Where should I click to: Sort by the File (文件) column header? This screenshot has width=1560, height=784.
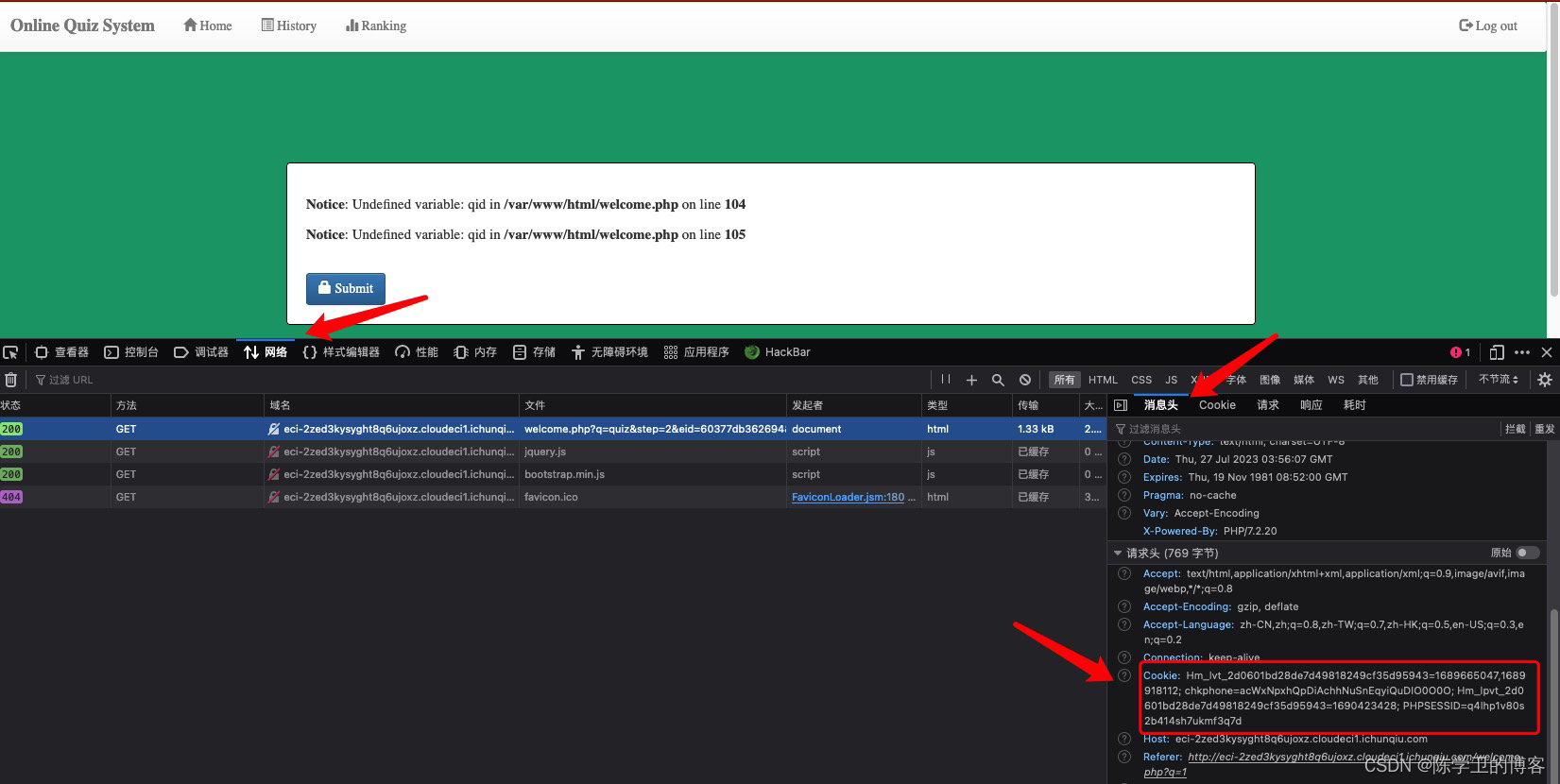point(653,405)
